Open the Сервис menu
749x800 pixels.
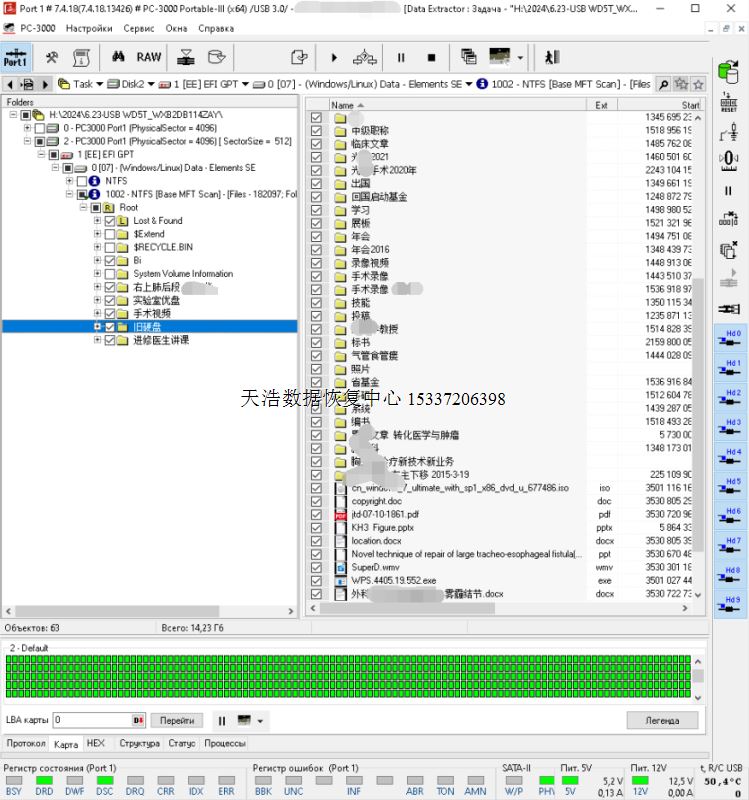(x=138, y=29)
